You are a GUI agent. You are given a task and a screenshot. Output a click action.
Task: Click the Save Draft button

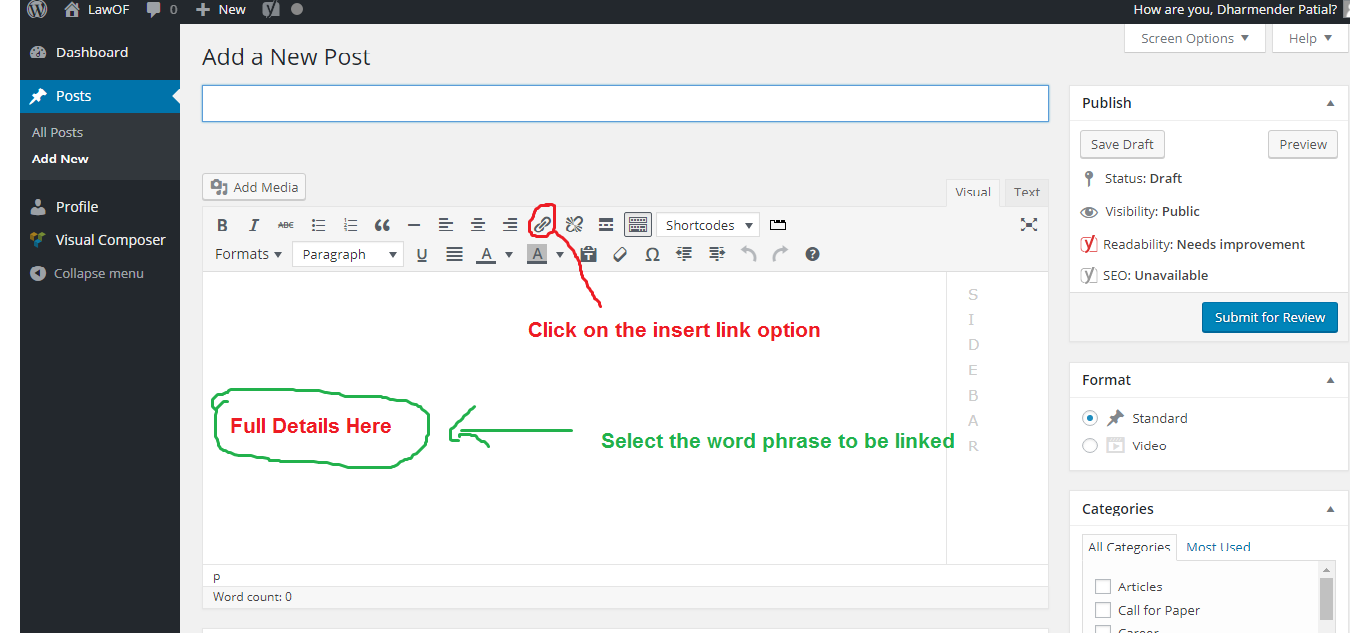(x=1122, y=144)
